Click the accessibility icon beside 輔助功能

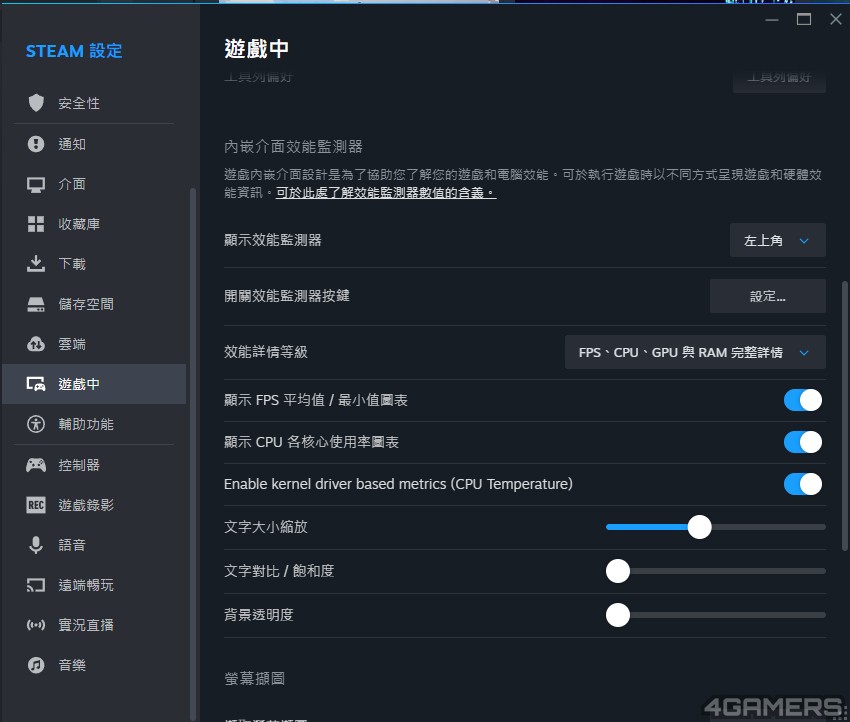pyautogui.click(x=36, y=424)
